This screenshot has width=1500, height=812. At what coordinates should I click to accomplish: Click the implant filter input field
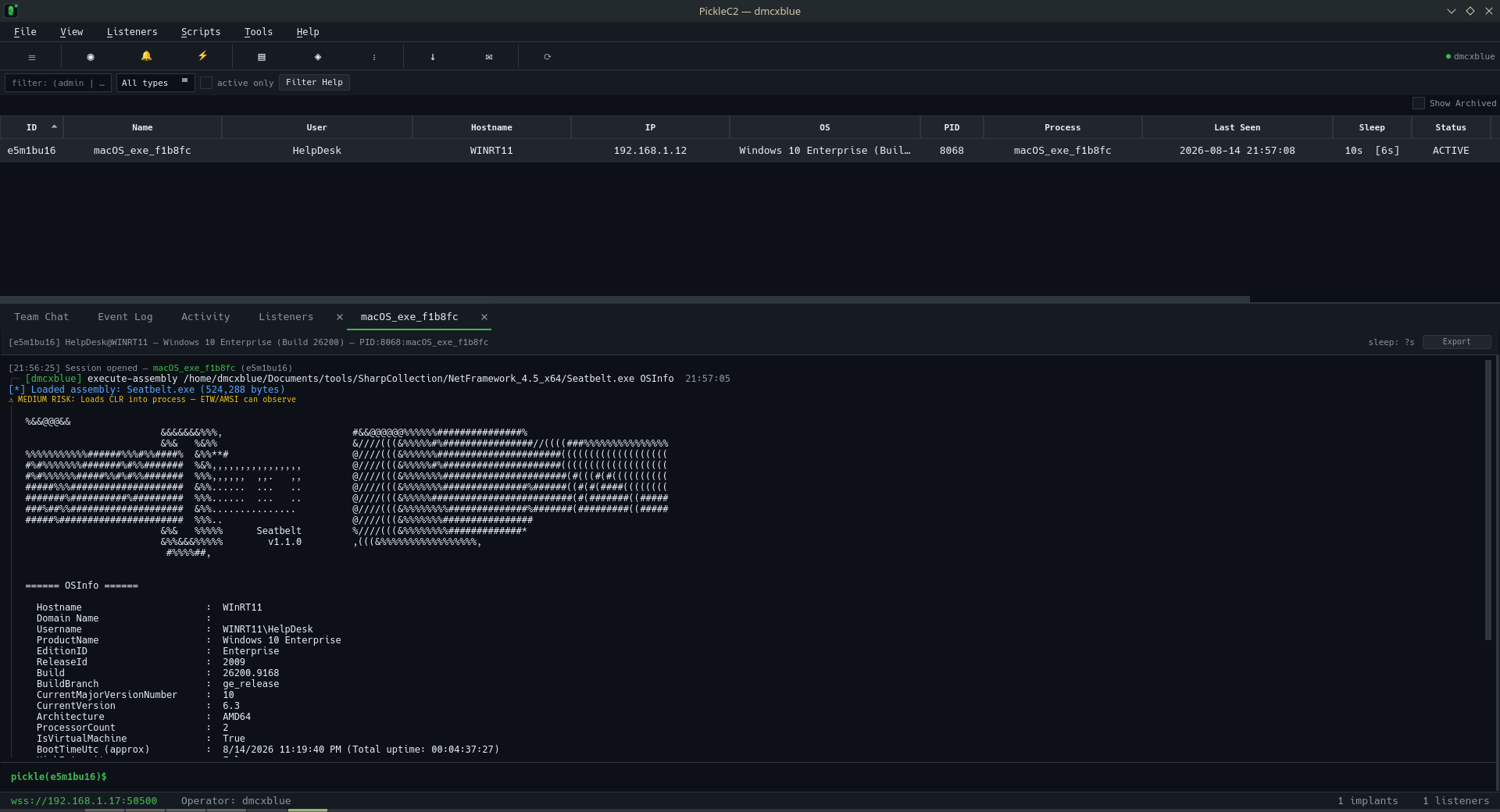59,83
